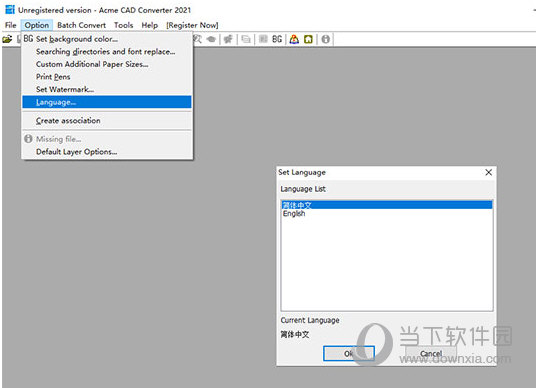Viewport: 536px width, 388px height.
Task: Open the Help menu
Action: (150, 25)
